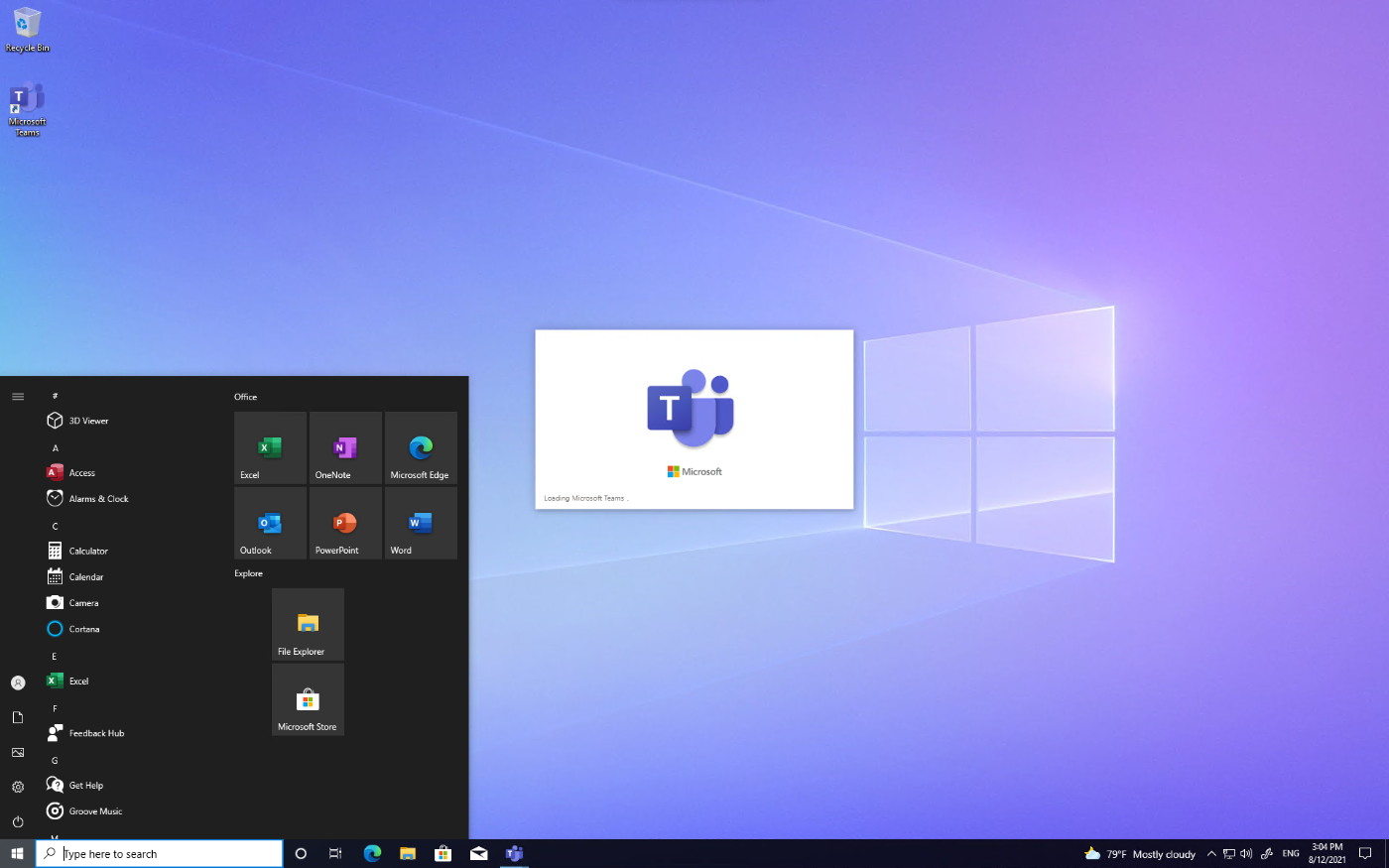Open the weather widget 79°F Mostly cloudy
Viewport: 1389px width, 868px height.
(1140, 853)
